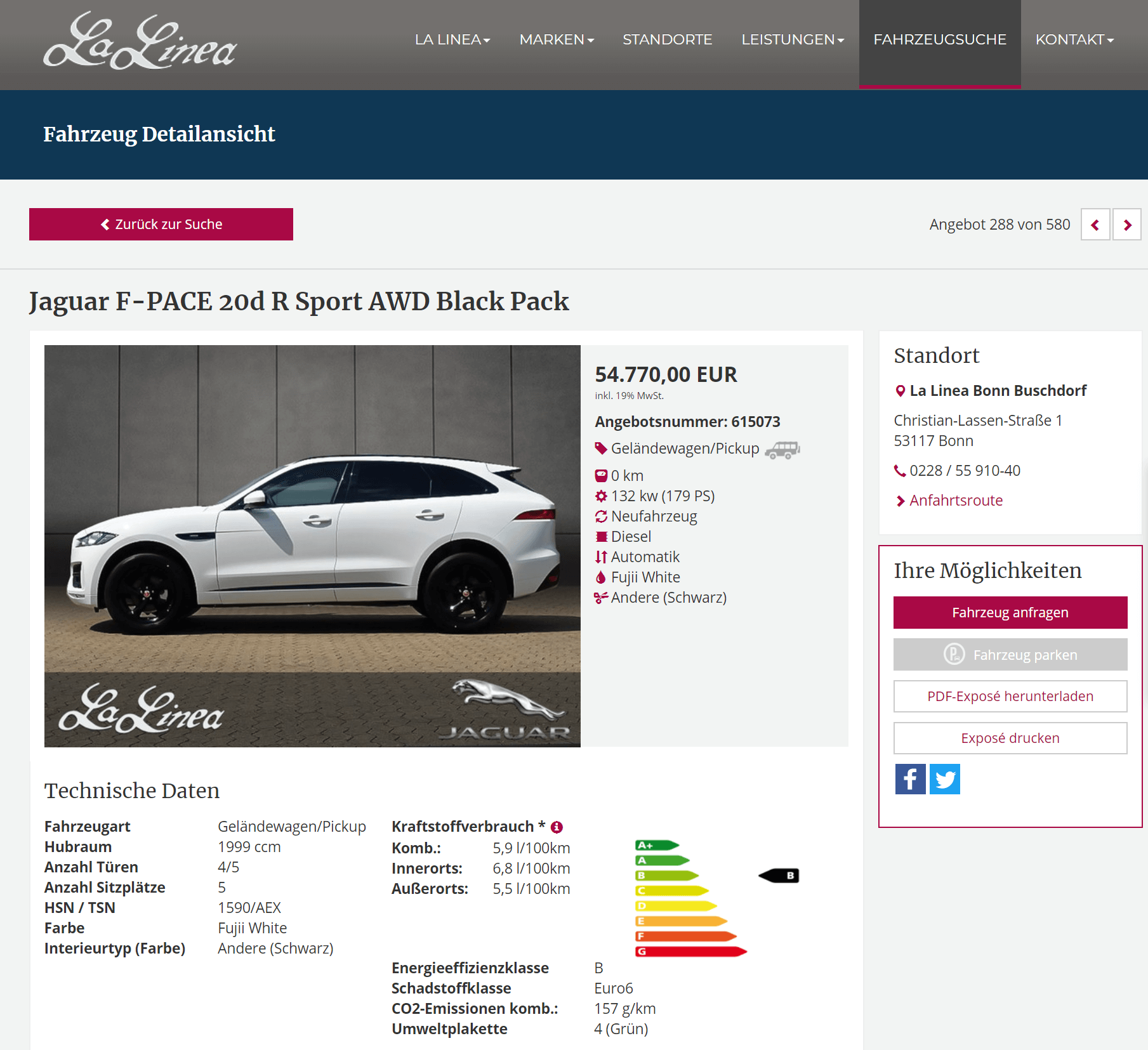Viewport: 1148px width, 1050px height.
Task: Expand the KONTAKT menu
Action: click(1074, 39)
